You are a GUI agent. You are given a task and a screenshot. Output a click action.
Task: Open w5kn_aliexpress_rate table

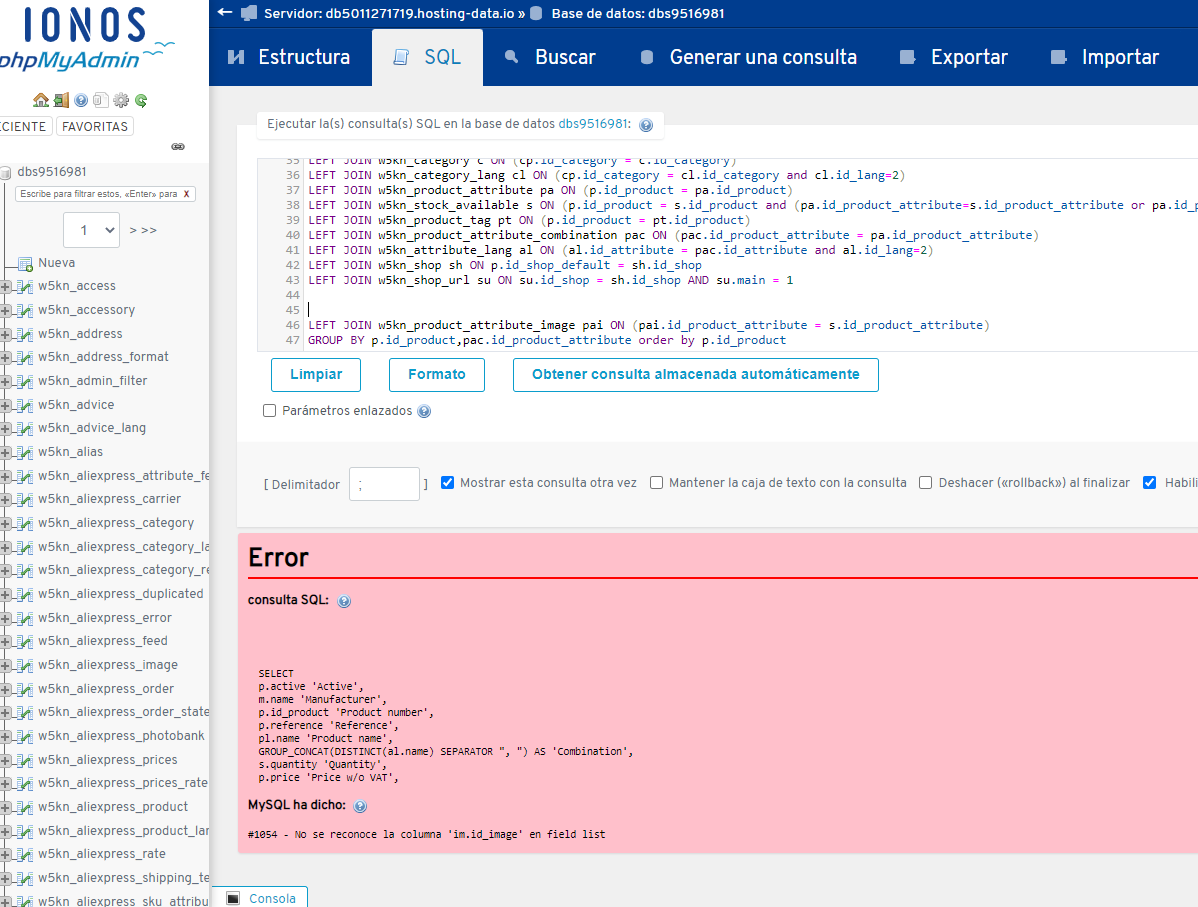coord(102,854)
